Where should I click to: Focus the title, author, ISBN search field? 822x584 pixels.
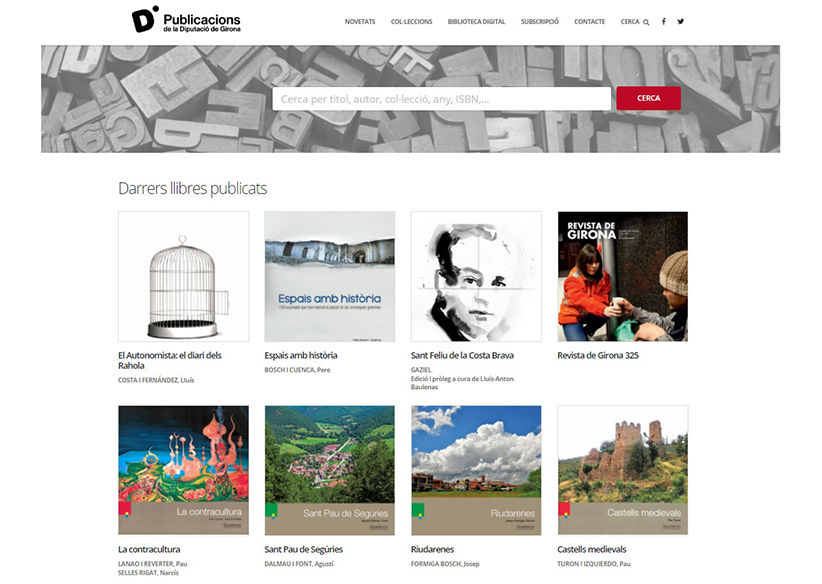[441, 99]
